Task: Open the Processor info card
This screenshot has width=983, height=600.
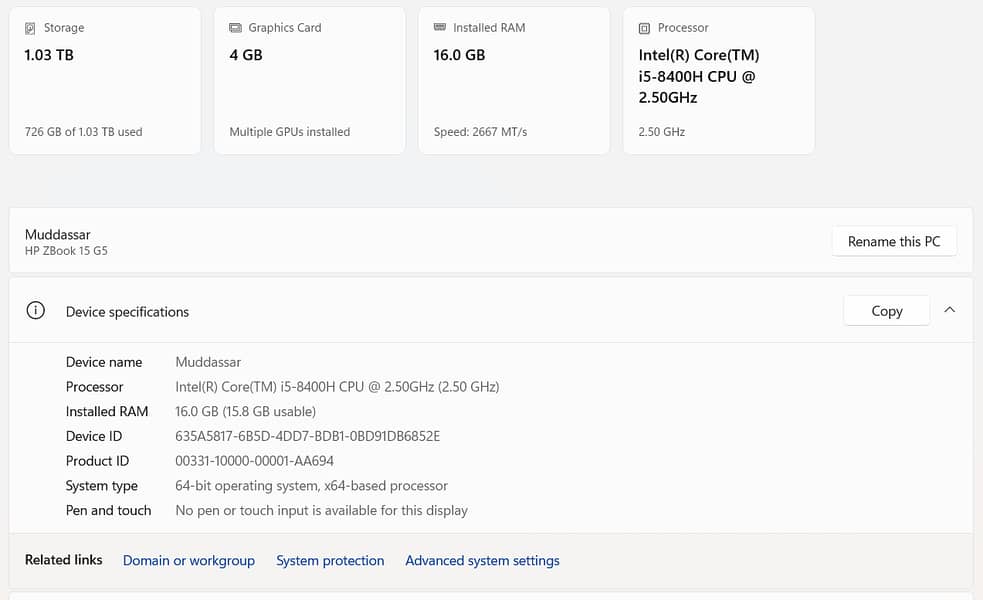Action: pyautogui.click(x=718, y=80)
